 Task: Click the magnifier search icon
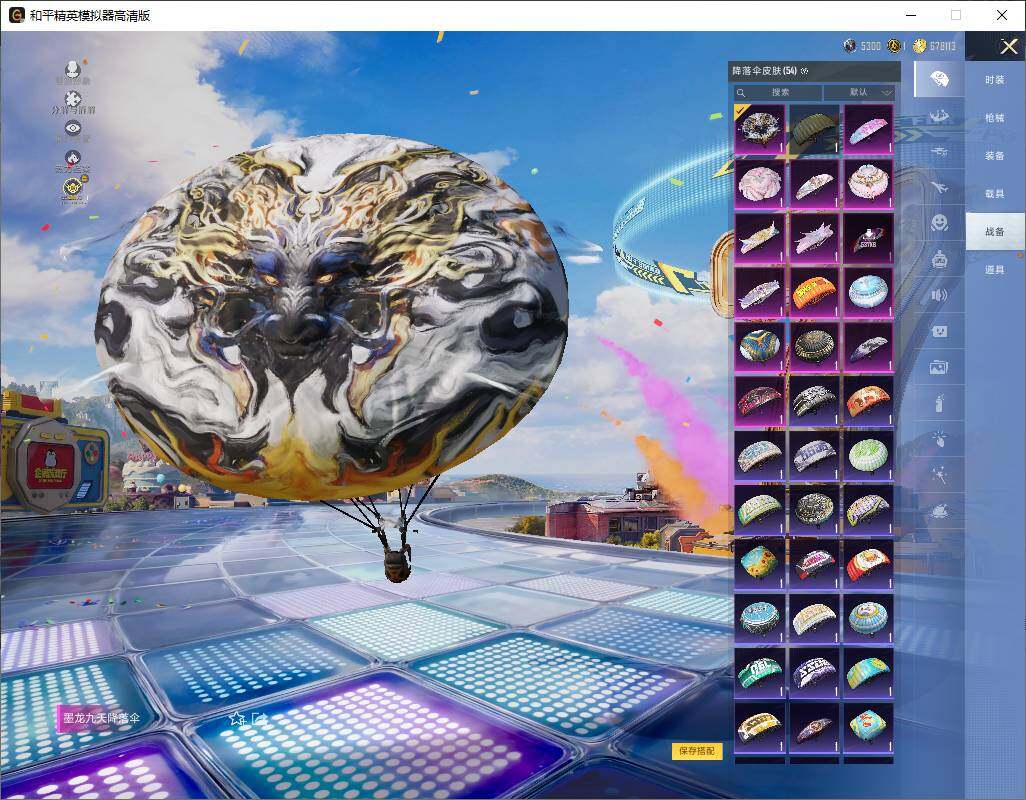pyautogui.click(x=741, y=93)
